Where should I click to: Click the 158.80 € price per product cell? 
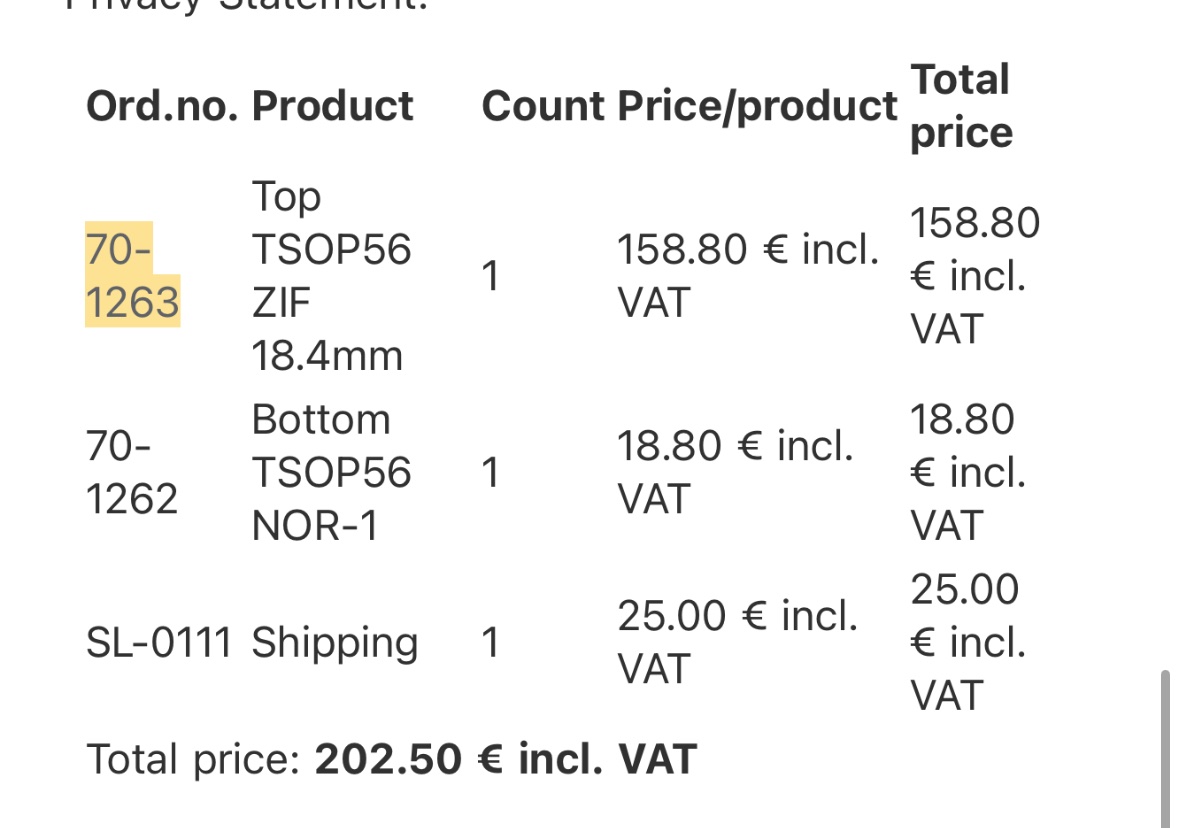pyautogui.click(x=748, y=276)
